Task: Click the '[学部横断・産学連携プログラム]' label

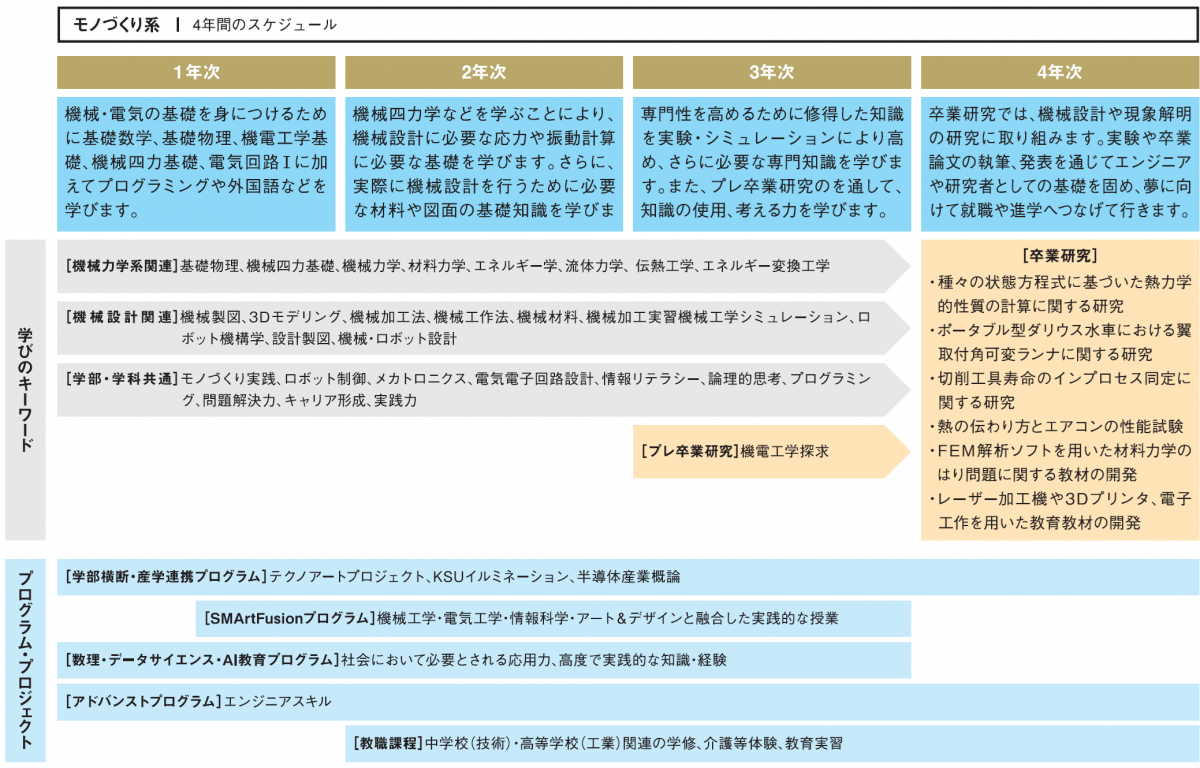Action: tap(165, 577)
